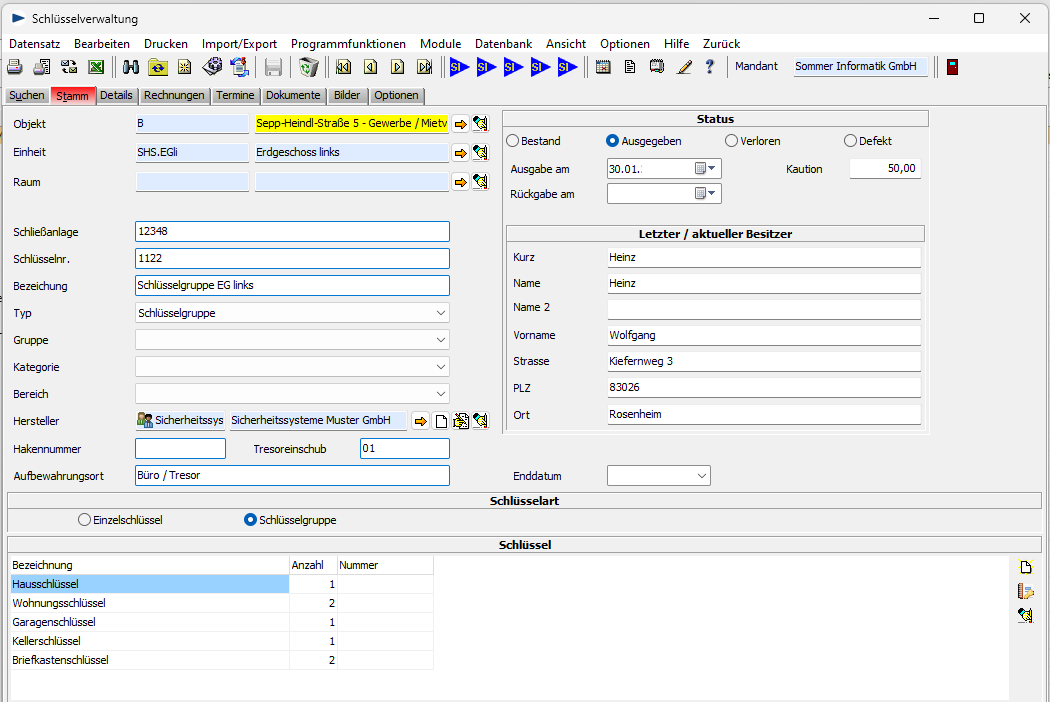Select the Verloren status radio button
This screenshot has width=1050, height=702.
[732, 141]
